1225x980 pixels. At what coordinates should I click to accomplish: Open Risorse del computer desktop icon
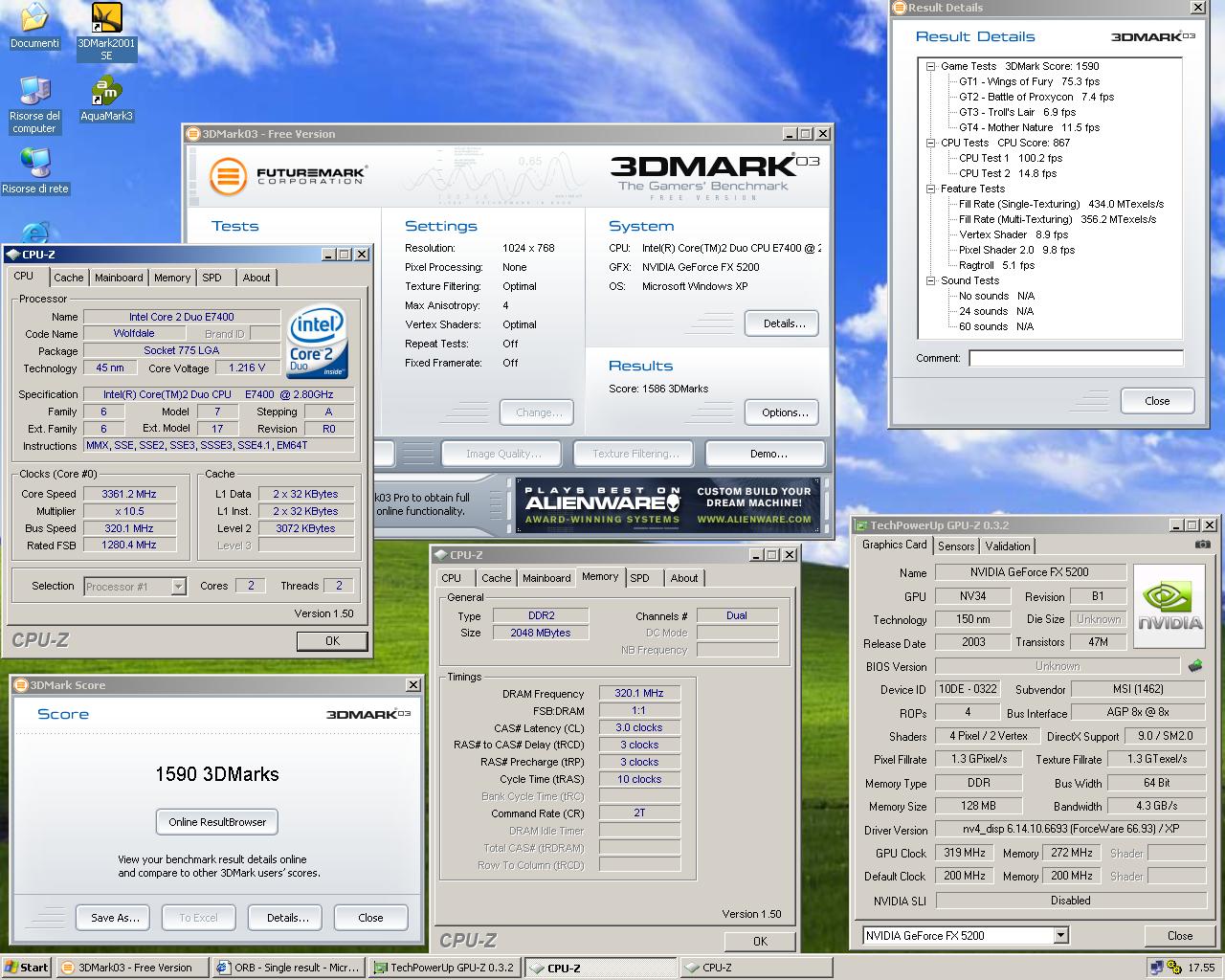(34, 104)
